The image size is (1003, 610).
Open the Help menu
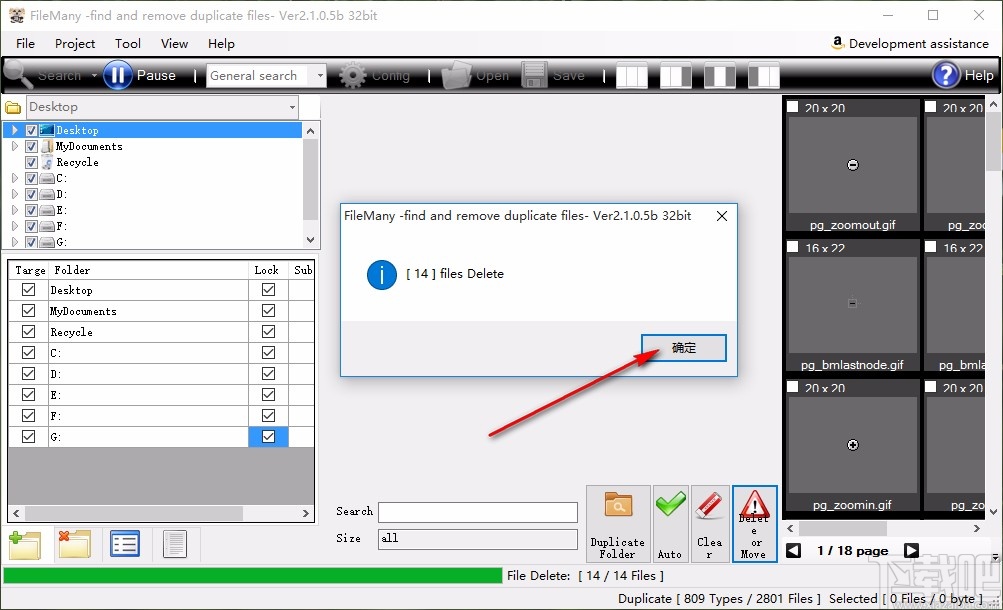tap(221, 43)
